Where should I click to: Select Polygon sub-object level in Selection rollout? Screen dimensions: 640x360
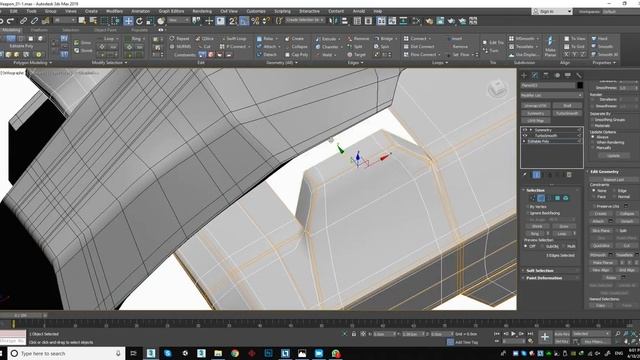coord(557,198)
